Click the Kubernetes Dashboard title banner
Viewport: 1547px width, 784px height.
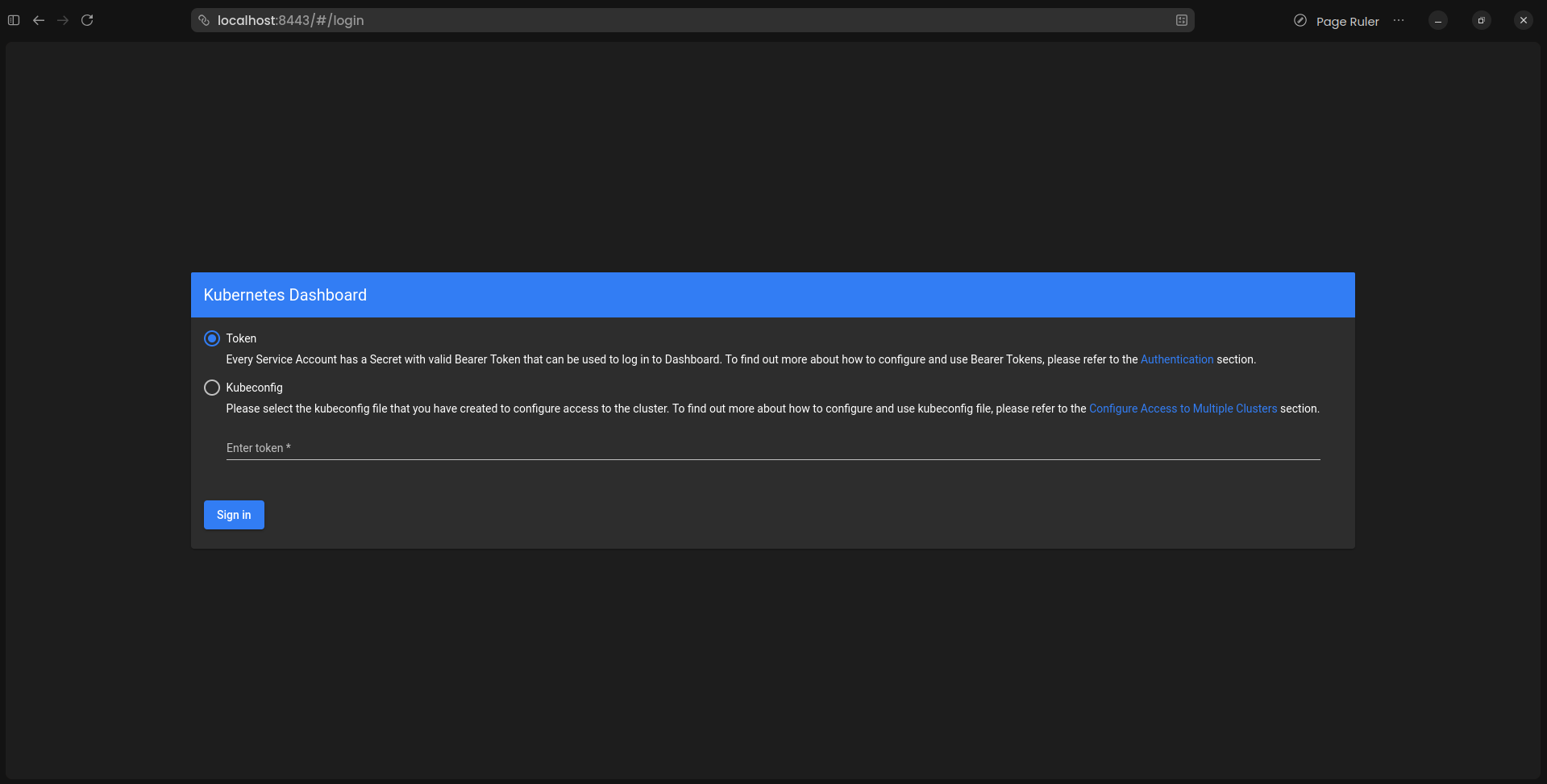click(285, 295)
